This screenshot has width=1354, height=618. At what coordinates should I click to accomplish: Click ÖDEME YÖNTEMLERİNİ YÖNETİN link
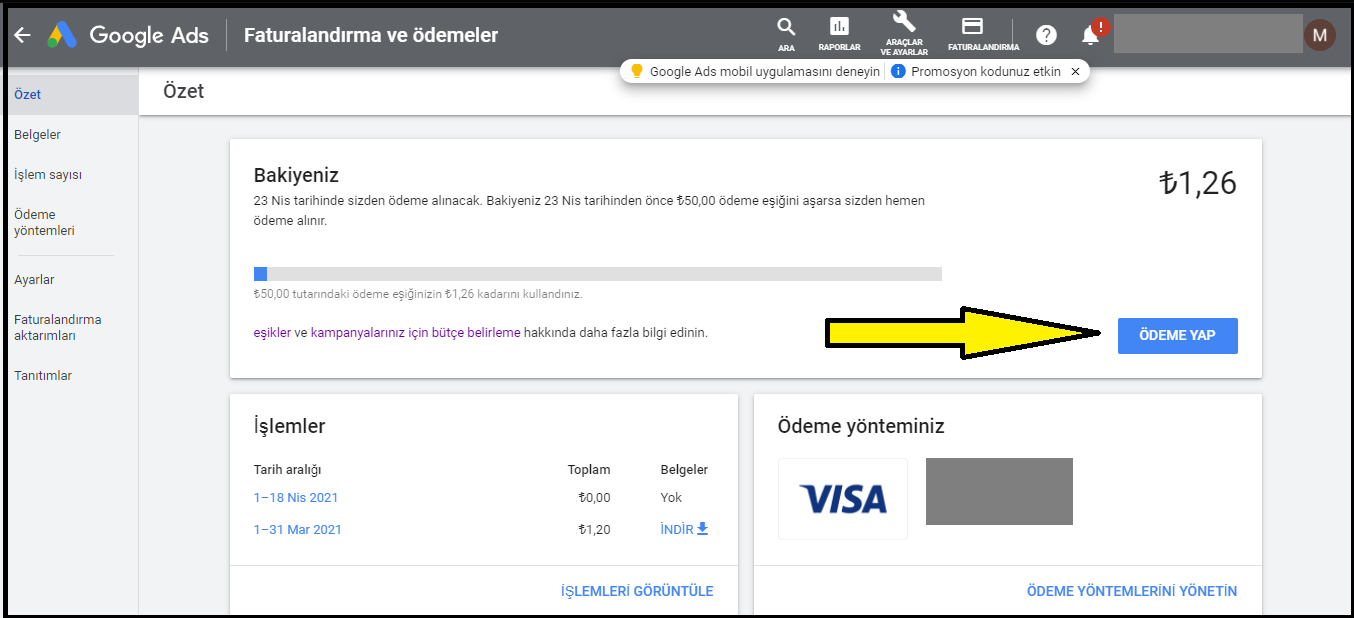1131,591
